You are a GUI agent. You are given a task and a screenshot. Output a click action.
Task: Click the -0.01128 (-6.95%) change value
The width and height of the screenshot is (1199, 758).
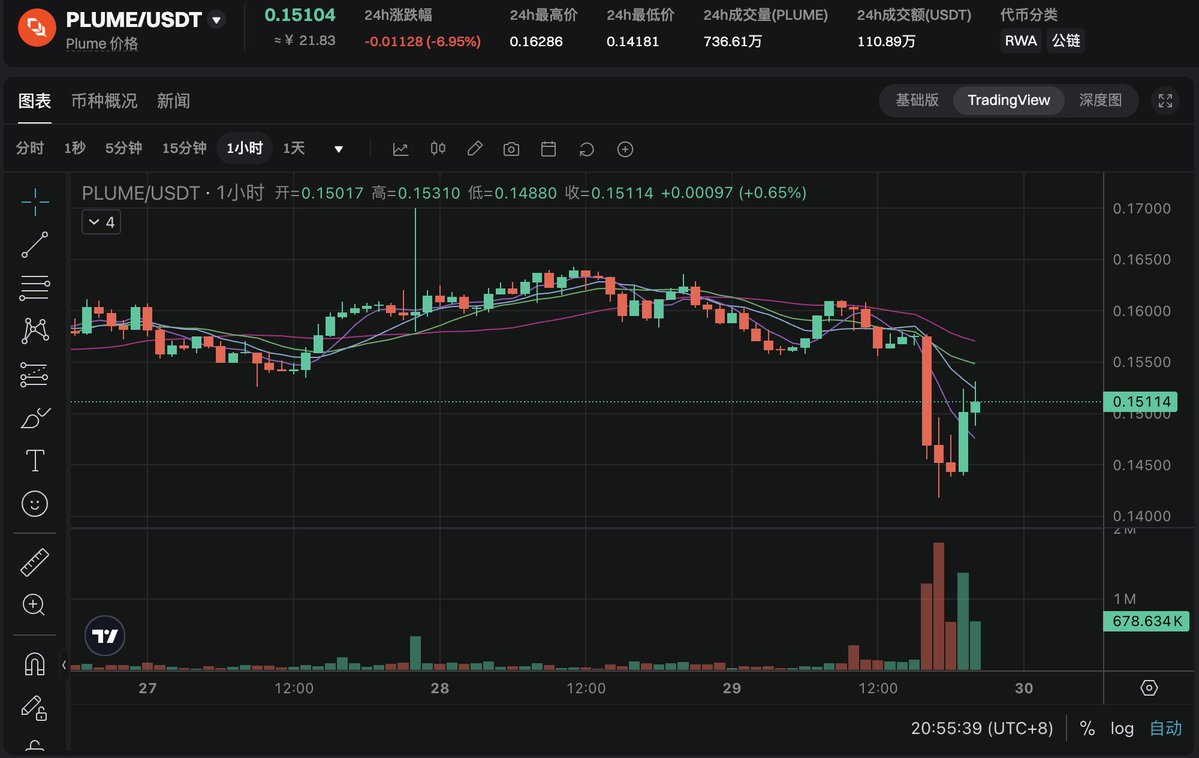[423, 41]
